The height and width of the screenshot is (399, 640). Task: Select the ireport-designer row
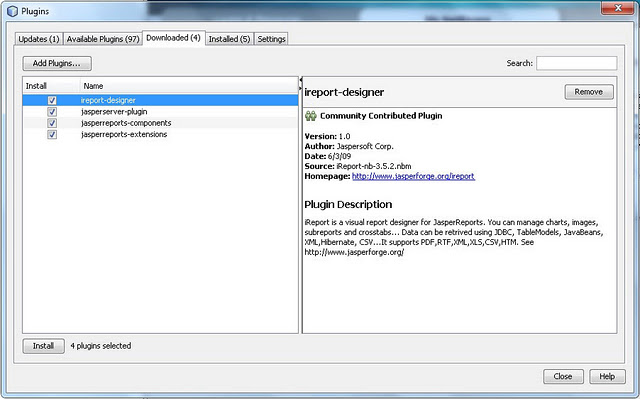point(160,100)
